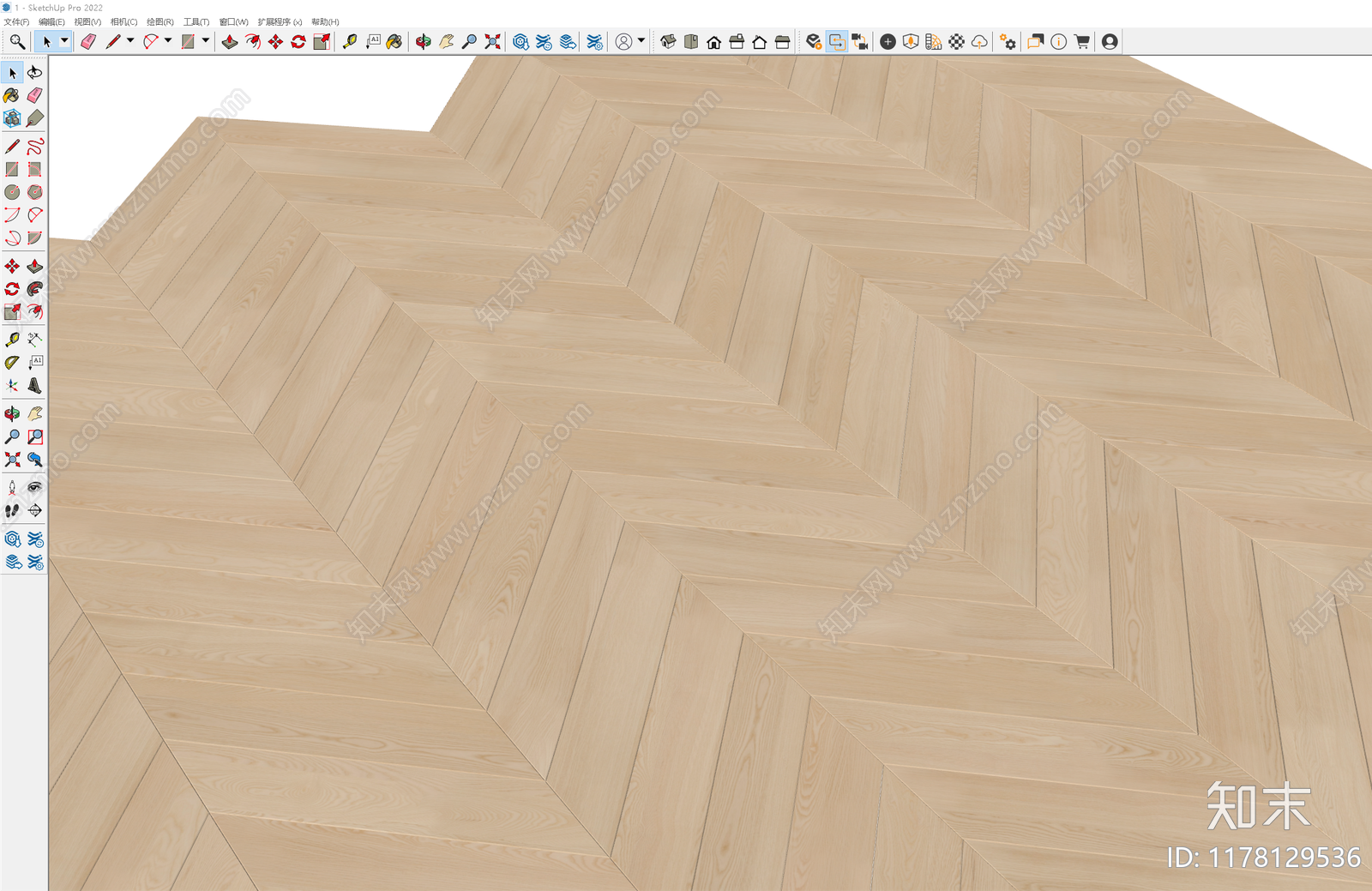Switch to Back view house outline icon
1372x891 pixels.
[x=760, y=41]
